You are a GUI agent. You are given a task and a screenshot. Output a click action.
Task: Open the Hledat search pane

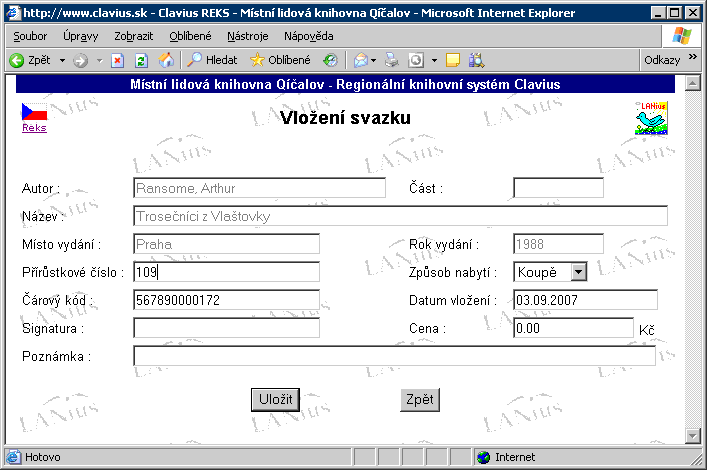[x=212, y=60]
